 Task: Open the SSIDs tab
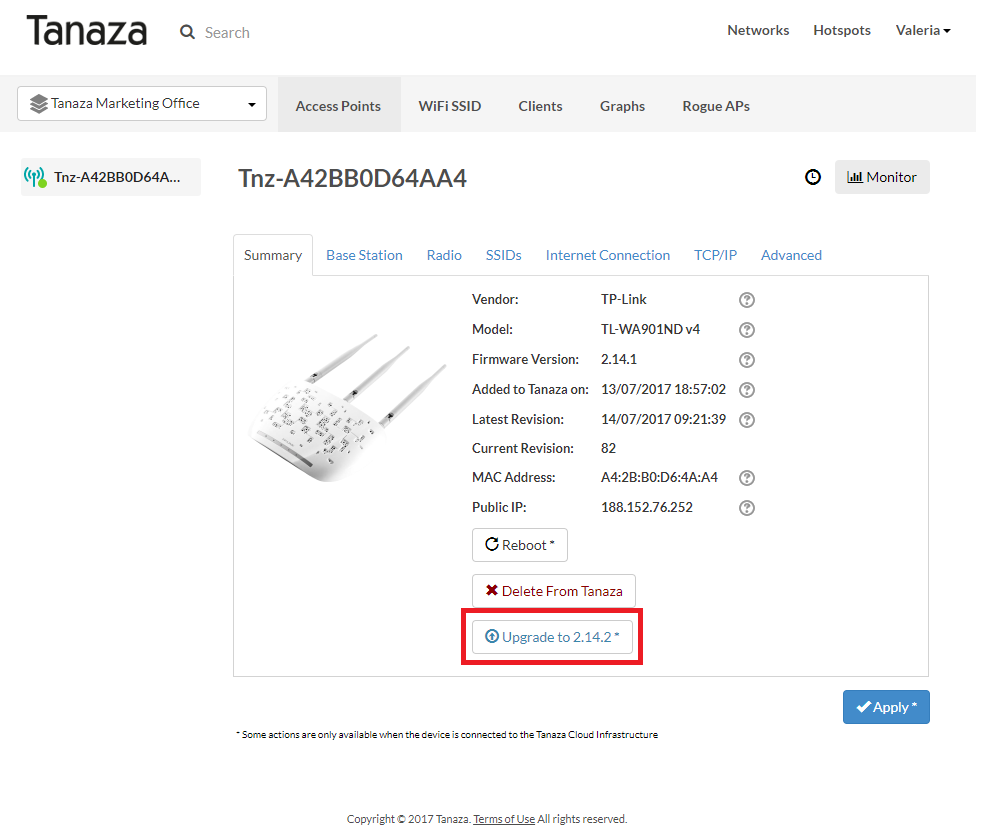click(x=504, y=255)
